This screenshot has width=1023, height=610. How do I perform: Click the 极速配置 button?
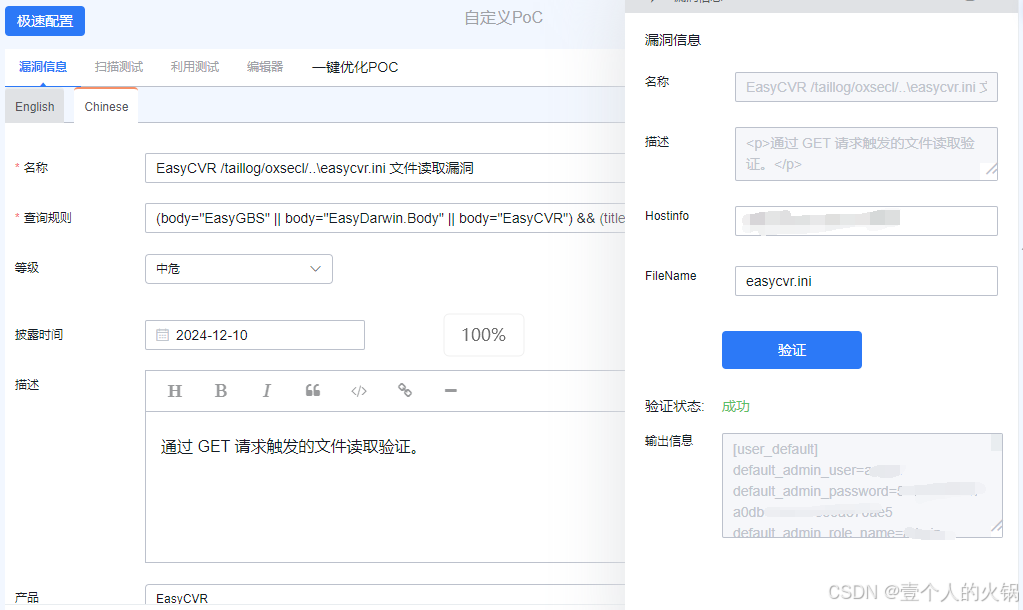click(45, 21)
